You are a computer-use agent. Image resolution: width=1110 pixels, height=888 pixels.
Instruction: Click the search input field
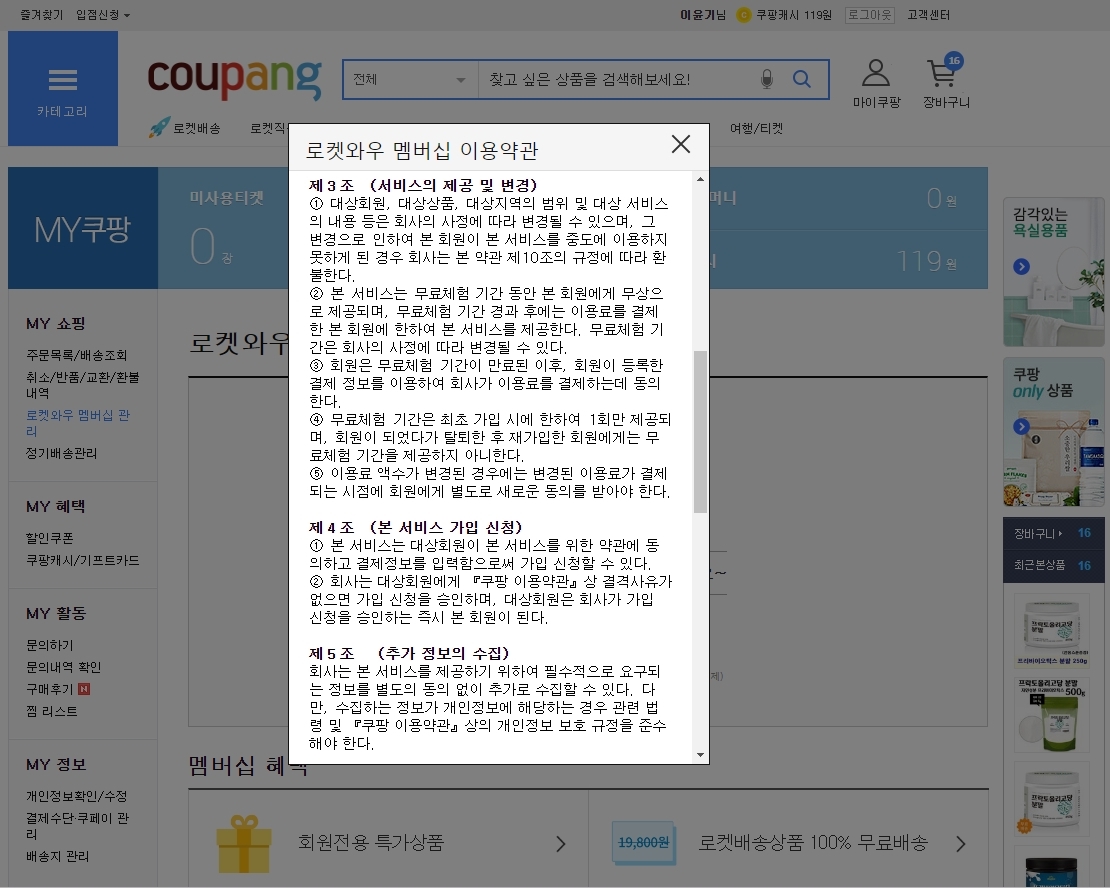click(x=616, y=79)
